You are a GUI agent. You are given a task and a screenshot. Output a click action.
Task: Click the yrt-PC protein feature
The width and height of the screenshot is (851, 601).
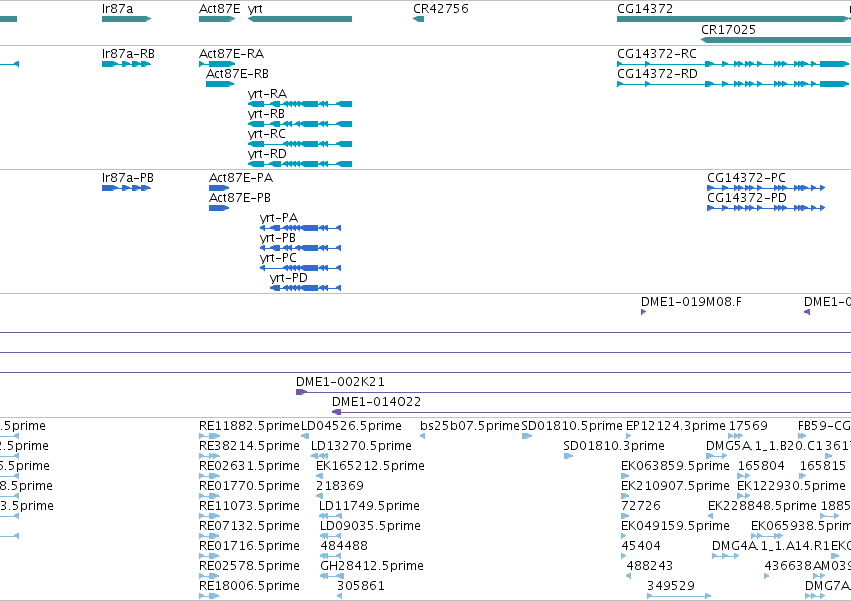coord(300,268)
